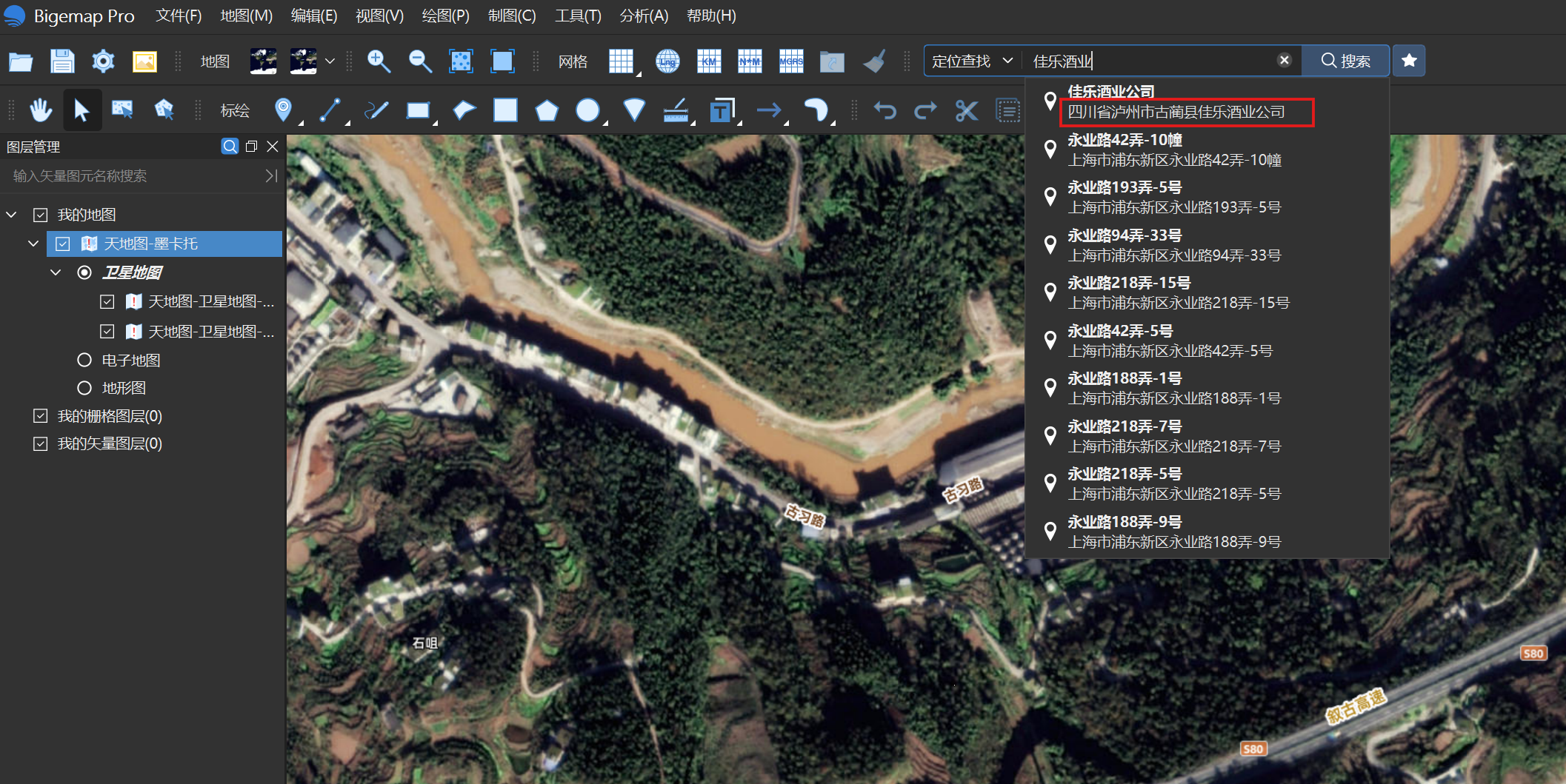Open the 分析(A) menu
The width and height of the screenshot is (1566, 784).
[x=644, y=16]
